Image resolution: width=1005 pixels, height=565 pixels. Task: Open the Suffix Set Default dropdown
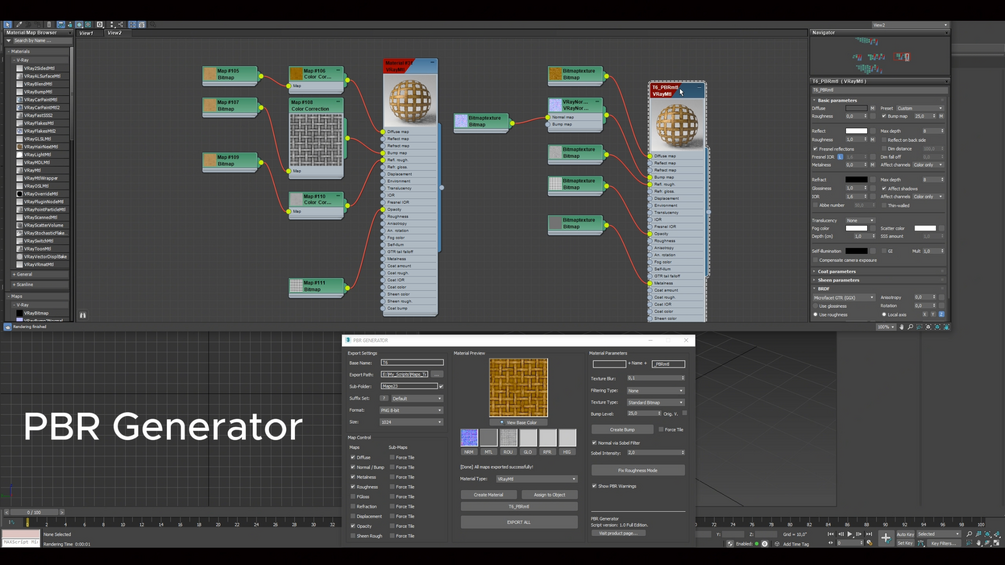pos(417,398)
